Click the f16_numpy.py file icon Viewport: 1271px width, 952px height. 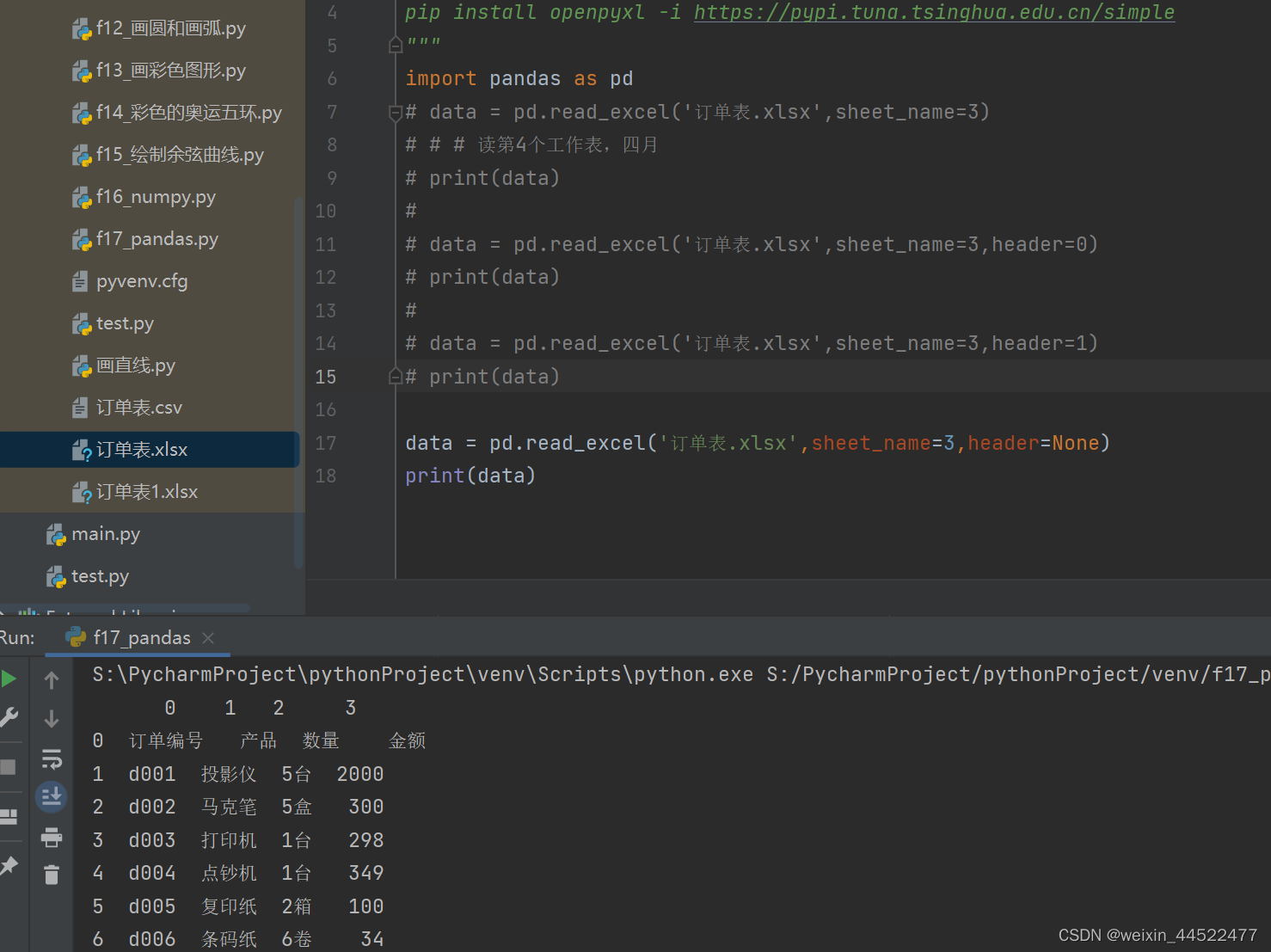point(81,198)
